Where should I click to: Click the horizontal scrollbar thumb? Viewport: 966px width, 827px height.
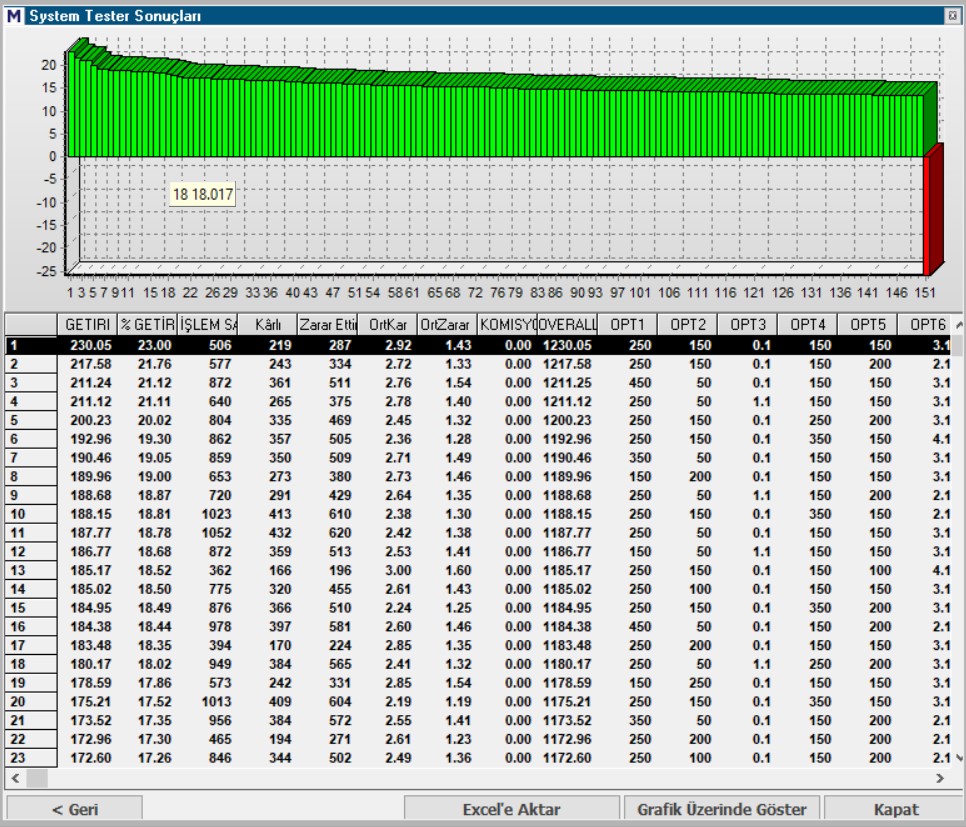(37, 778)
